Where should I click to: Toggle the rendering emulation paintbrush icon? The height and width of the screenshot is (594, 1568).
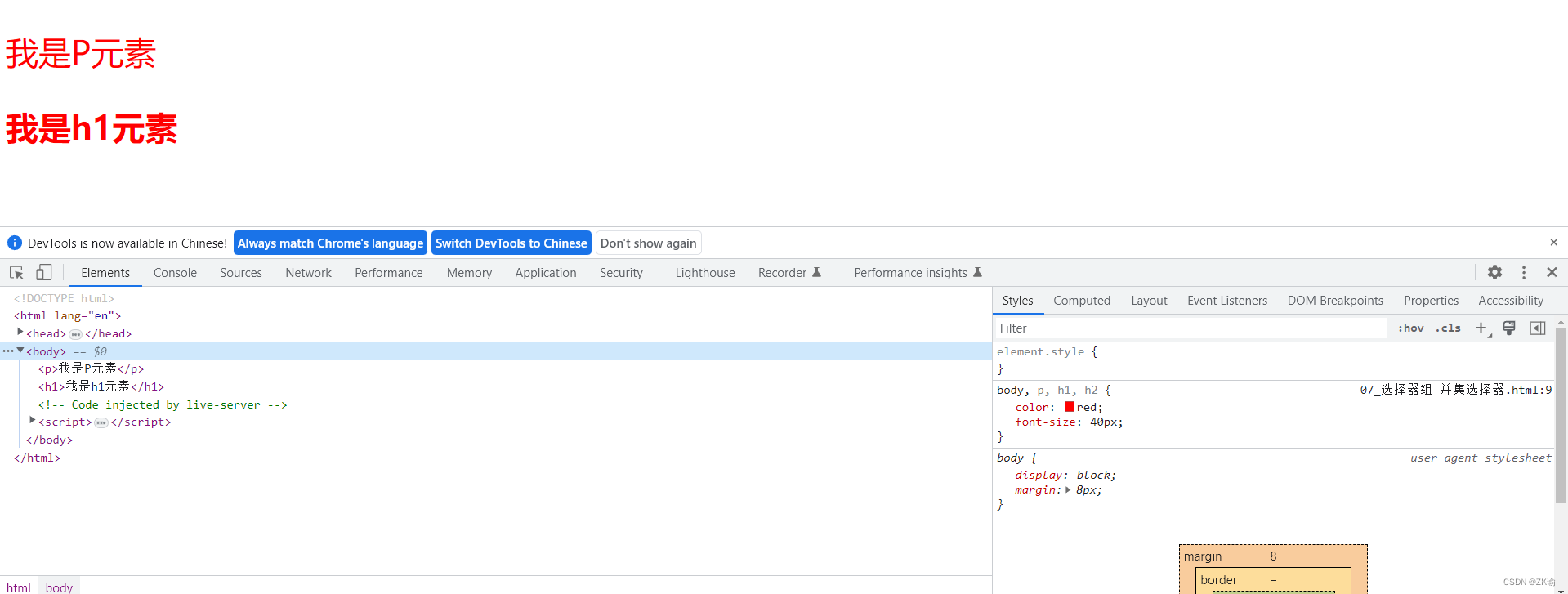tap(1509, 328)
